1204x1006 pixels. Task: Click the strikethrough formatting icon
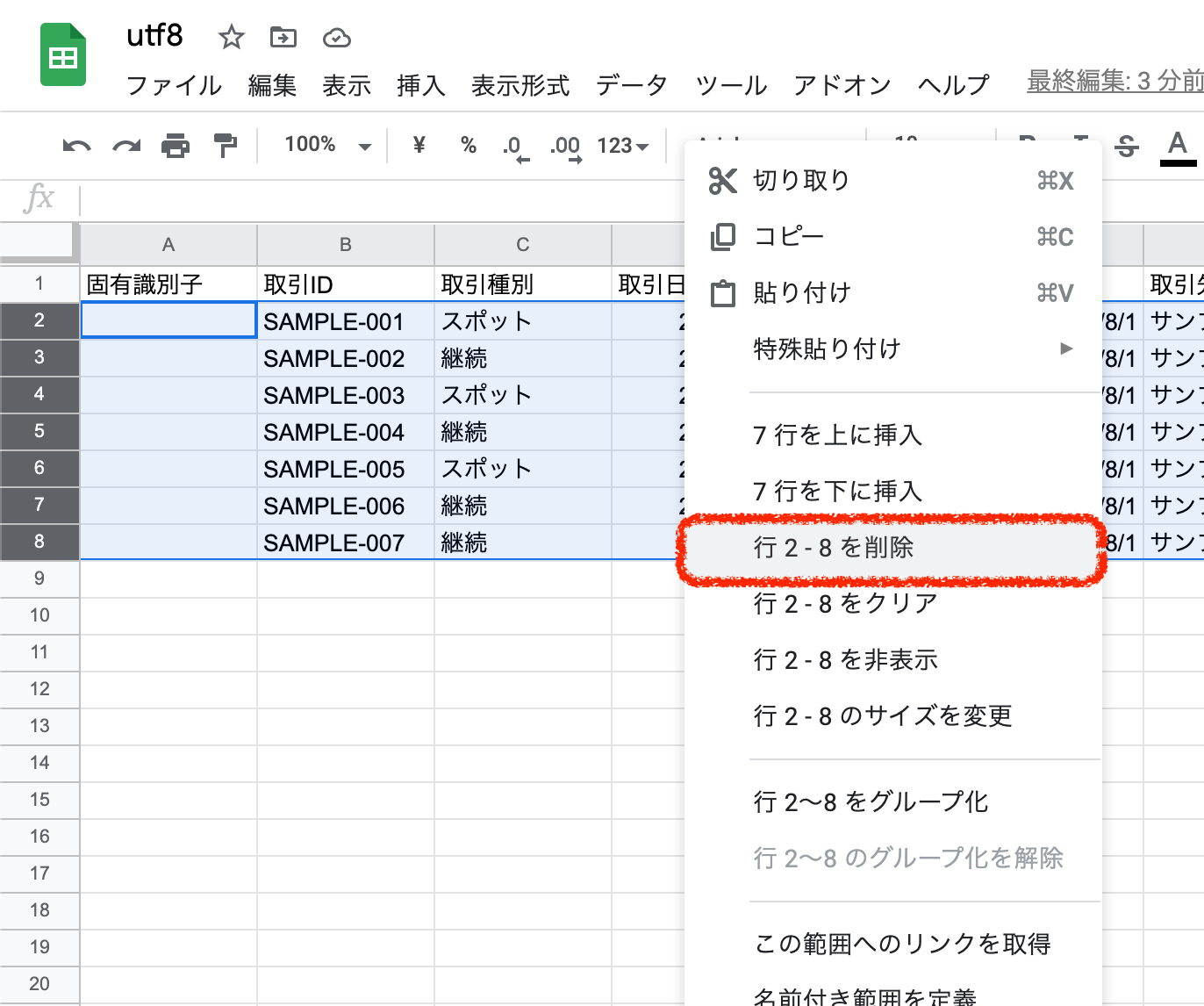[1127, 146]
